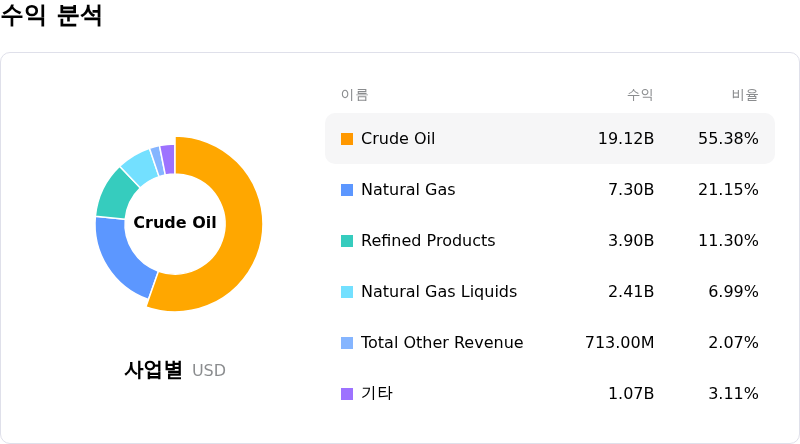This screenshot has height=444, width=800.
Task: Click the 3.90B revenue value
Action: pyautogui.click(x=631, y=240)
